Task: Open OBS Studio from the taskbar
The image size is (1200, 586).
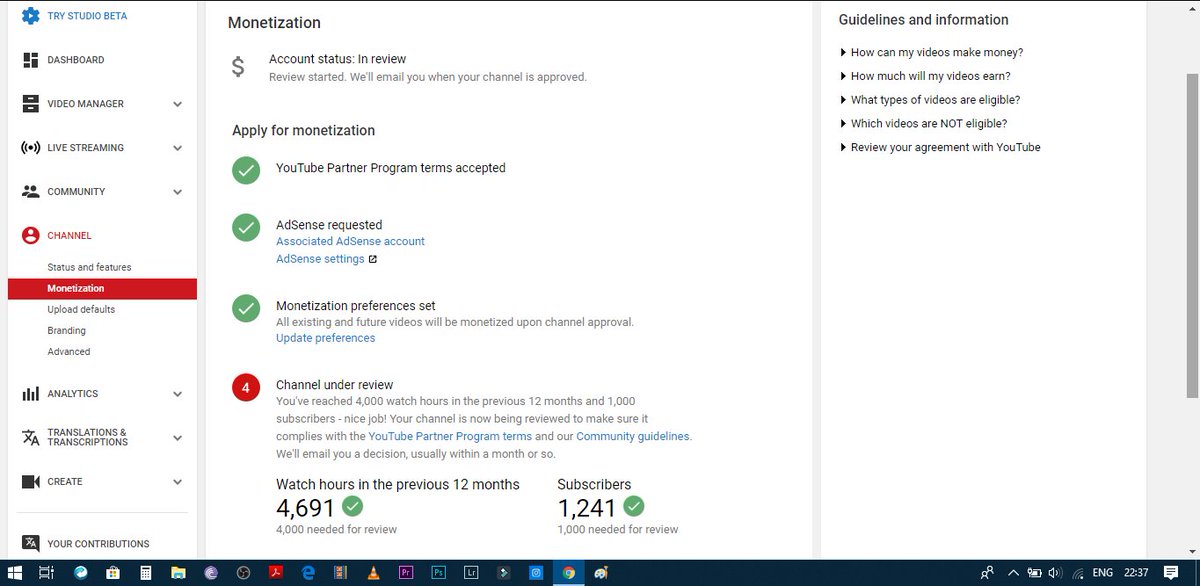Action: click(x=243, y=573)
